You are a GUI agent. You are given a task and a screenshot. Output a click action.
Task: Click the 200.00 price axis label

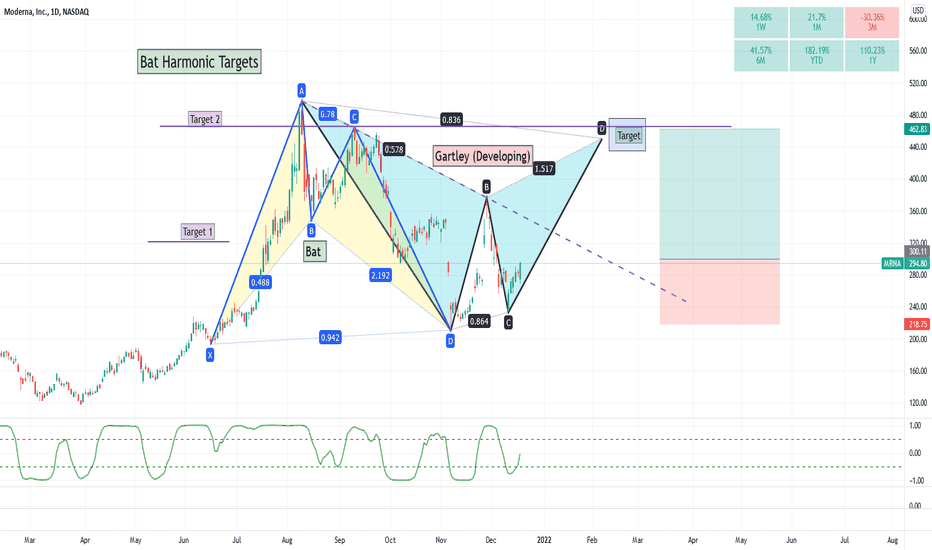(918, 339)
